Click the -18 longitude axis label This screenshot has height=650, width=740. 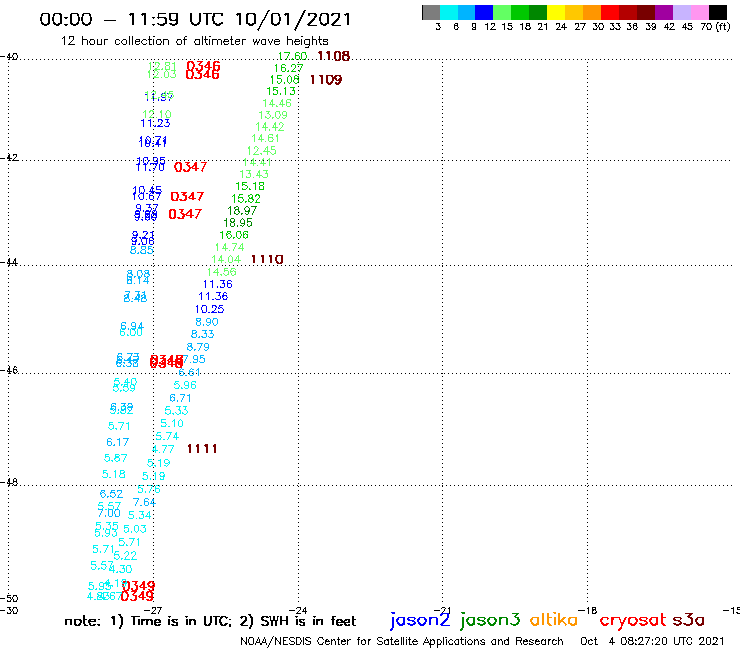[x=589, y=610]
